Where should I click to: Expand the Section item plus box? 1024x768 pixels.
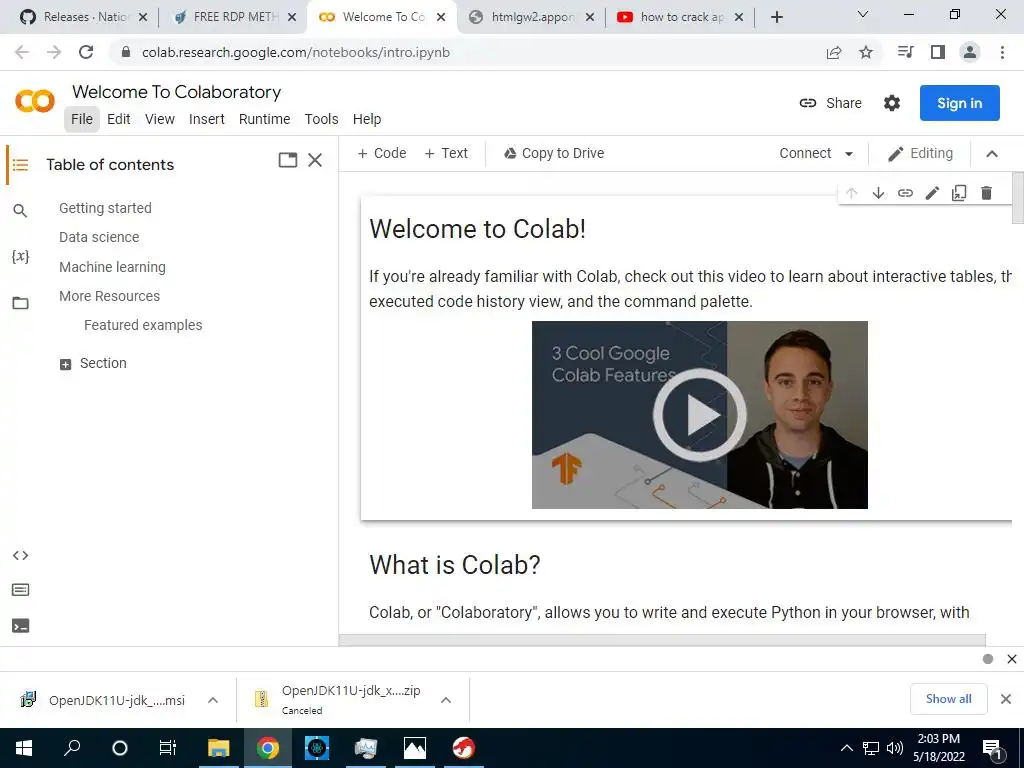pos(65,364)
